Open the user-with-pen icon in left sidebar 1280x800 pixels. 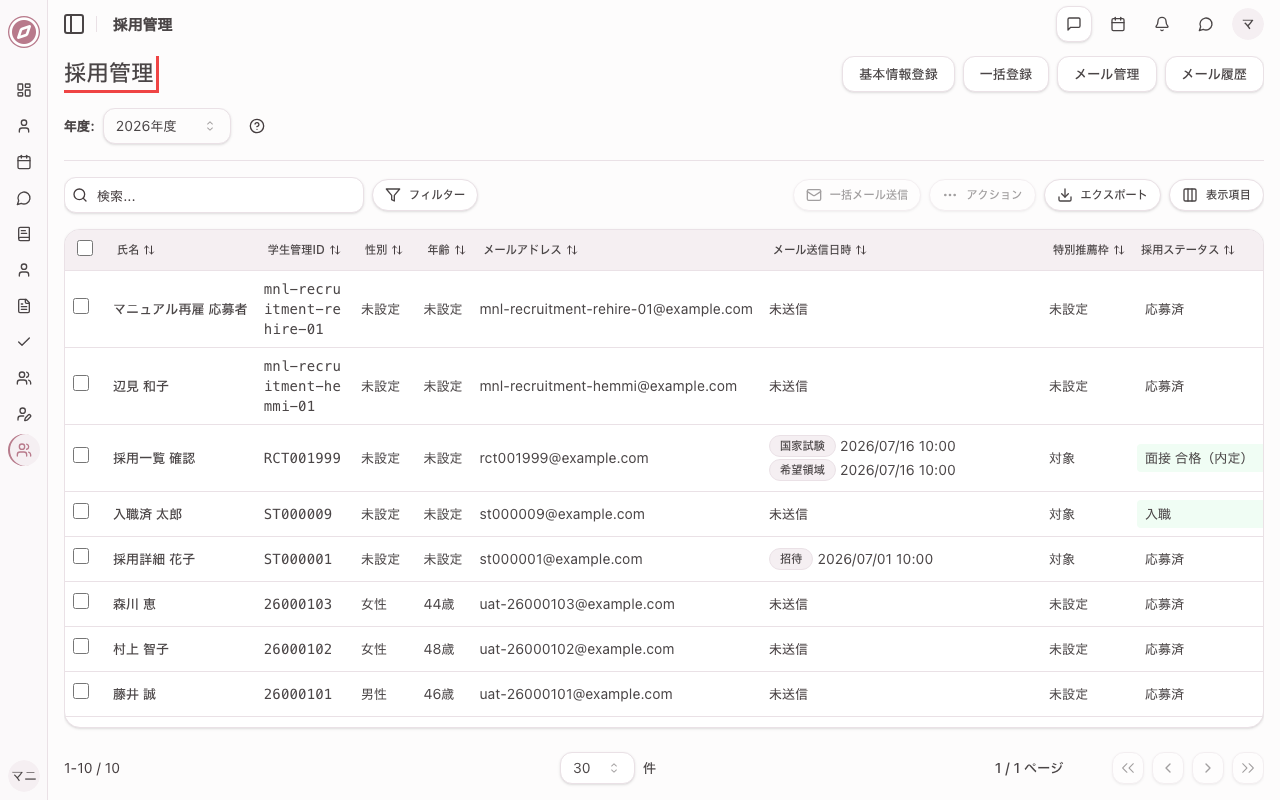[x=24, y=414]
